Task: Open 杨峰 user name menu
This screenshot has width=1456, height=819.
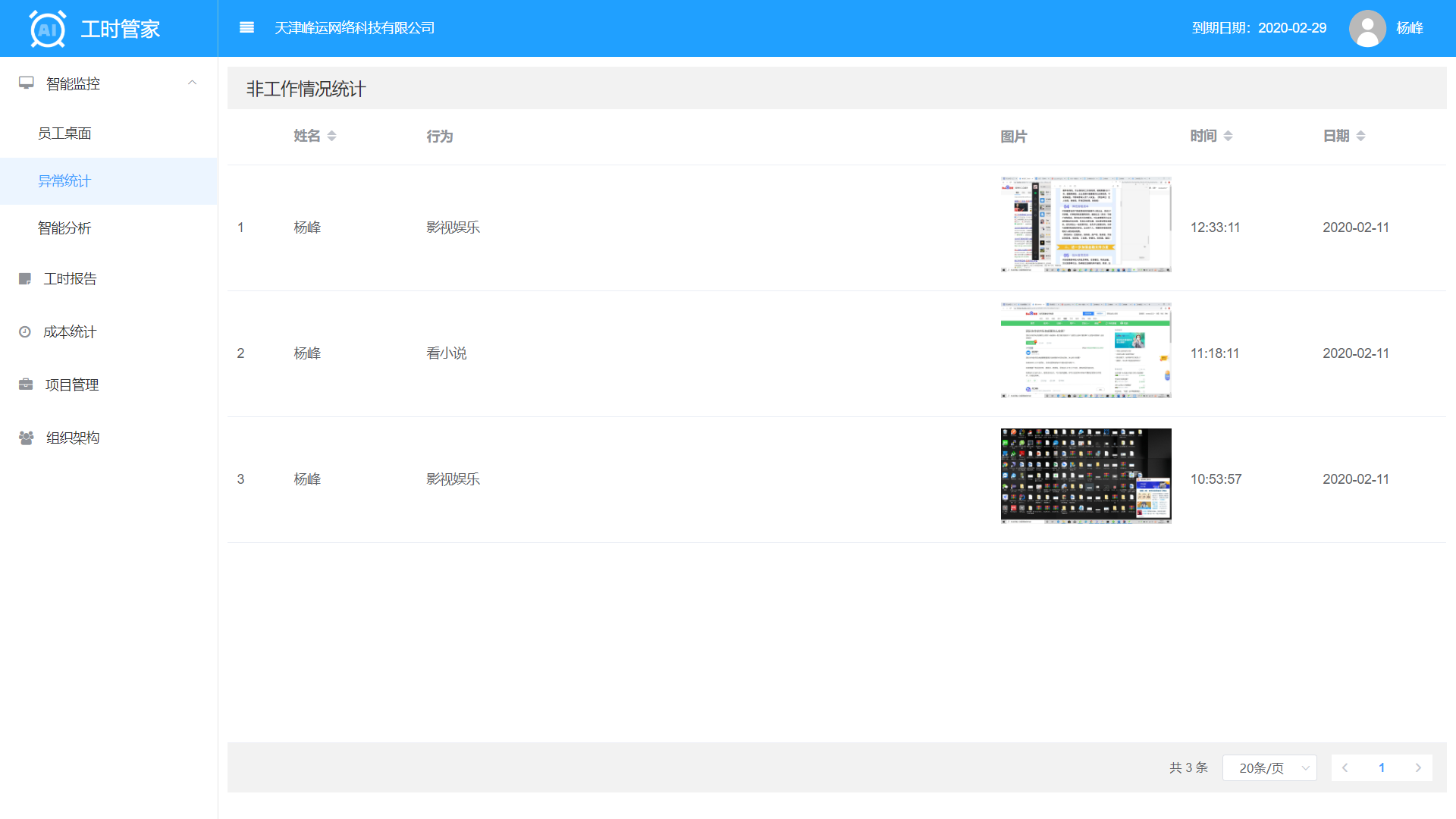Action: tap(1409, 28)
